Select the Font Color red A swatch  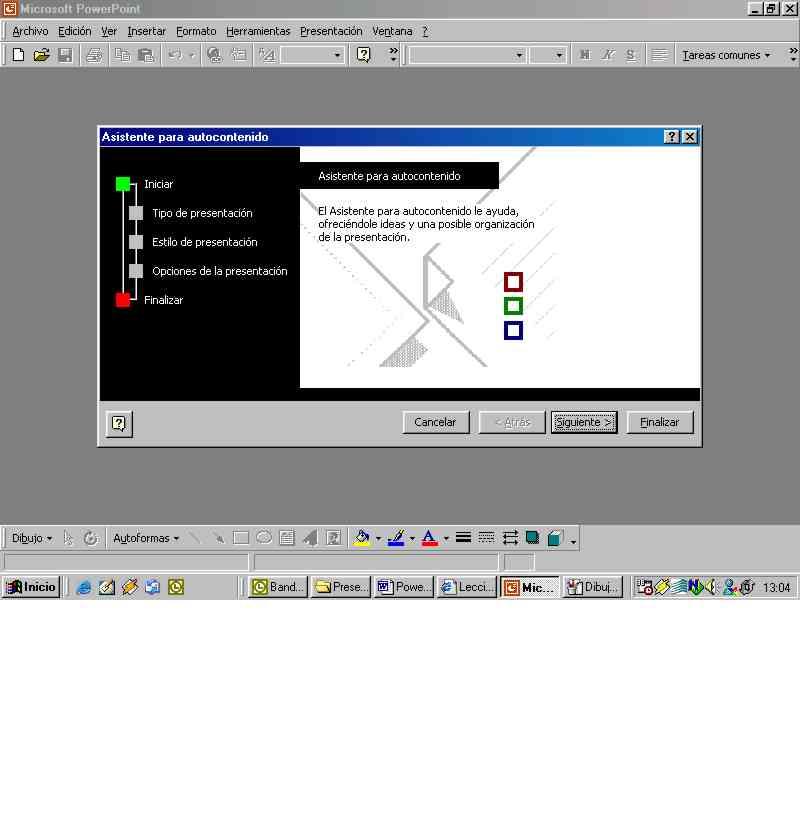coord(429,538)
